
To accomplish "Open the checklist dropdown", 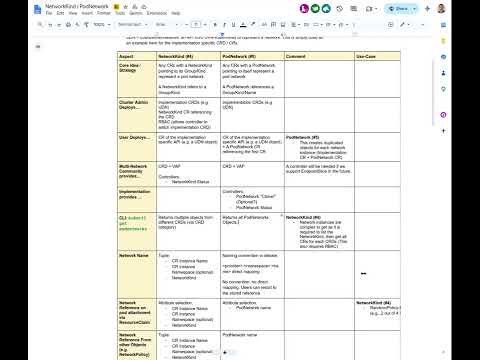I will 318,24.
